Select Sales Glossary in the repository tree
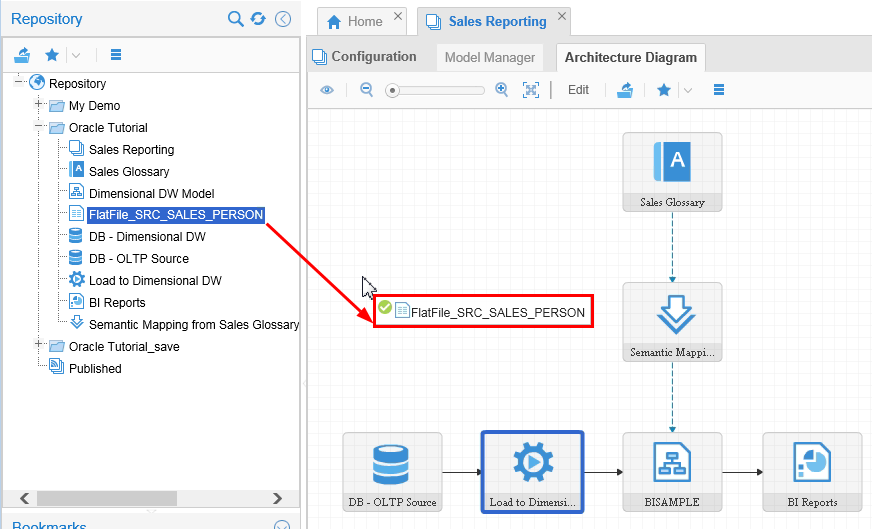 tap(129, 171)
